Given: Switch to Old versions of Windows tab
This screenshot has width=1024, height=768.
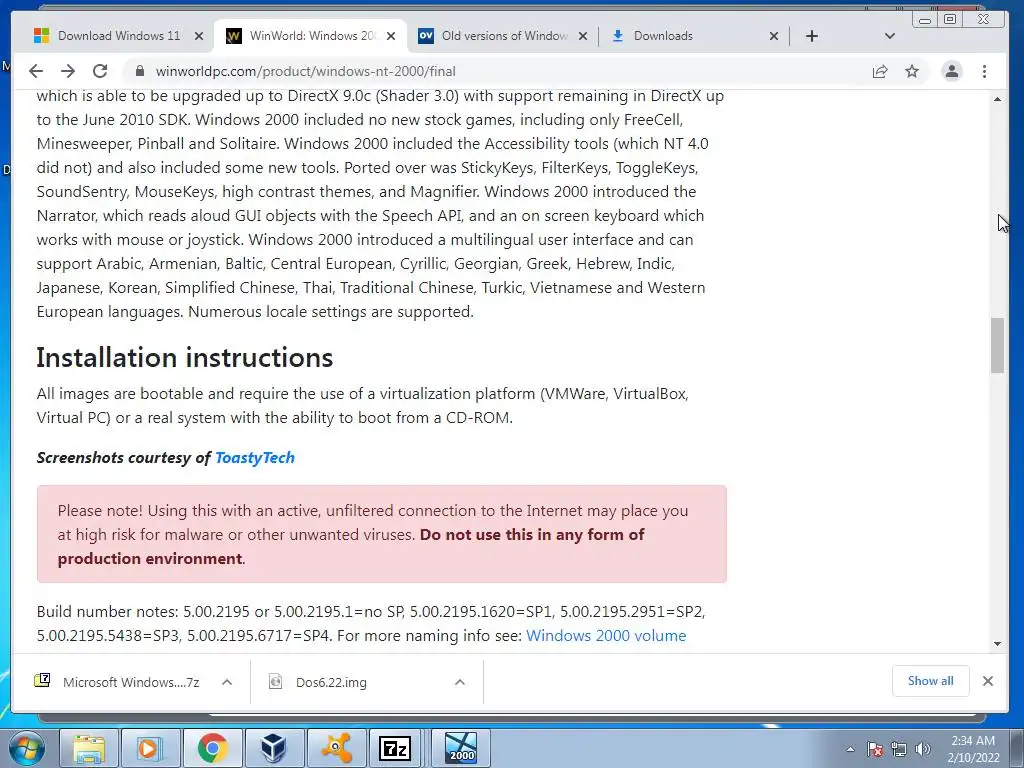Looking at the screenshot, I should tap(504, 36).
